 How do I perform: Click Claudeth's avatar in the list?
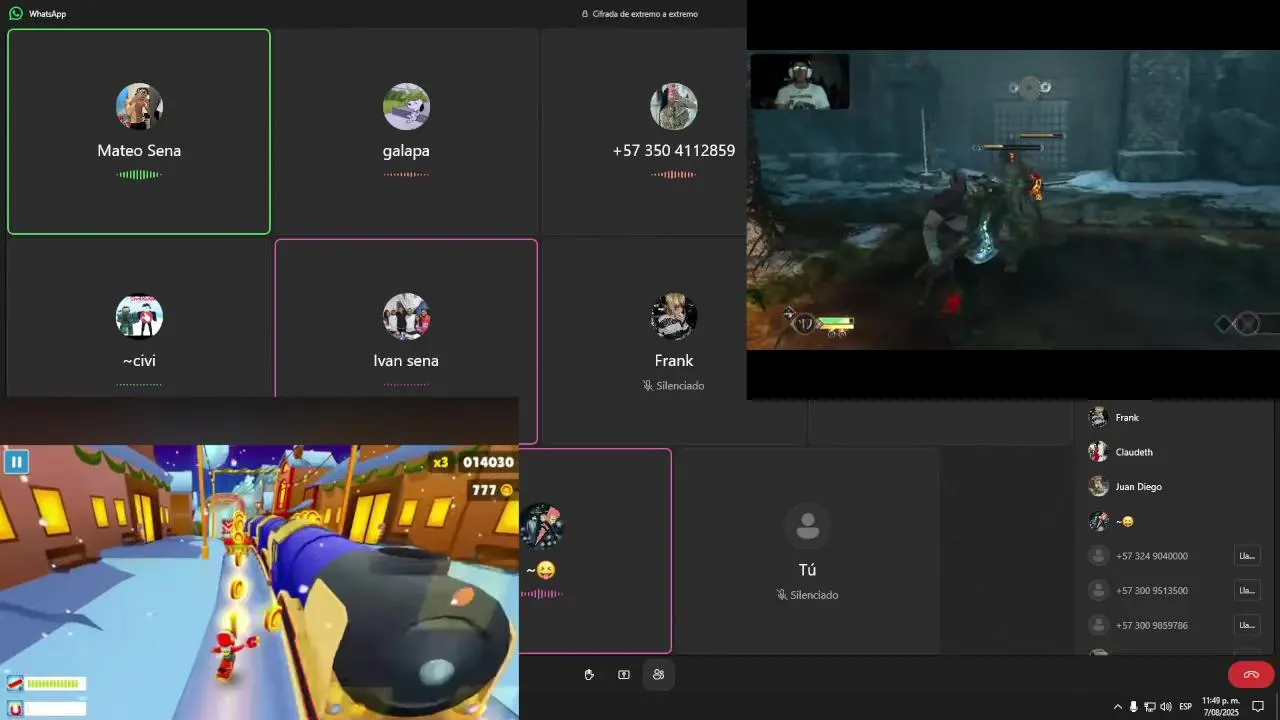(x=1098, y=452)
